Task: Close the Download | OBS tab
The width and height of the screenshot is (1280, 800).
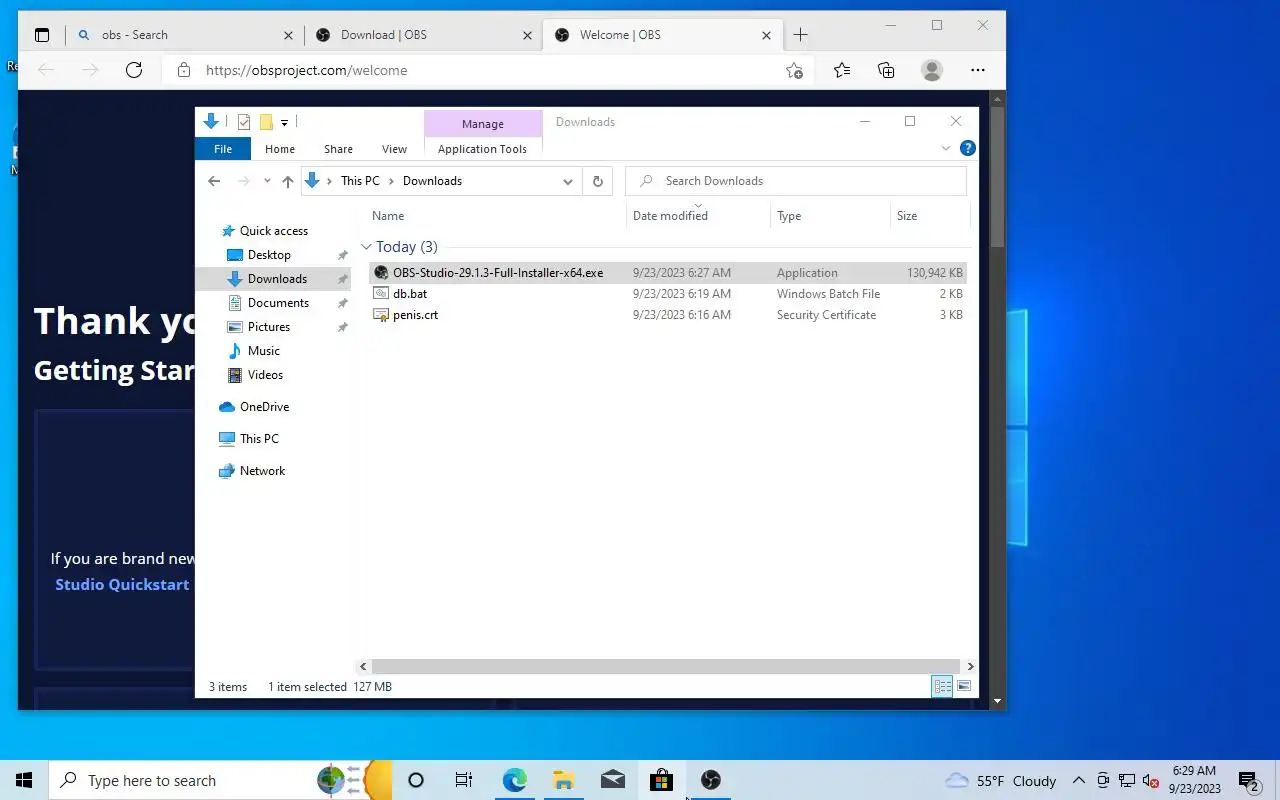Action: pyautogui.click(x=527, y=35)
